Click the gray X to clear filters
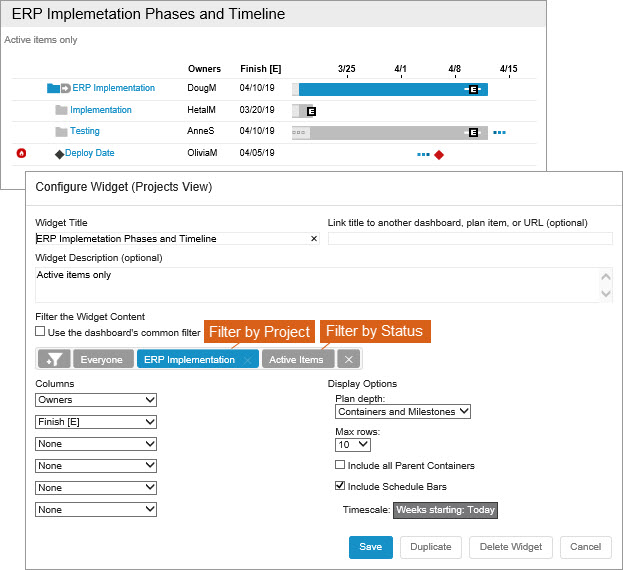 click(x=347, y=359)
